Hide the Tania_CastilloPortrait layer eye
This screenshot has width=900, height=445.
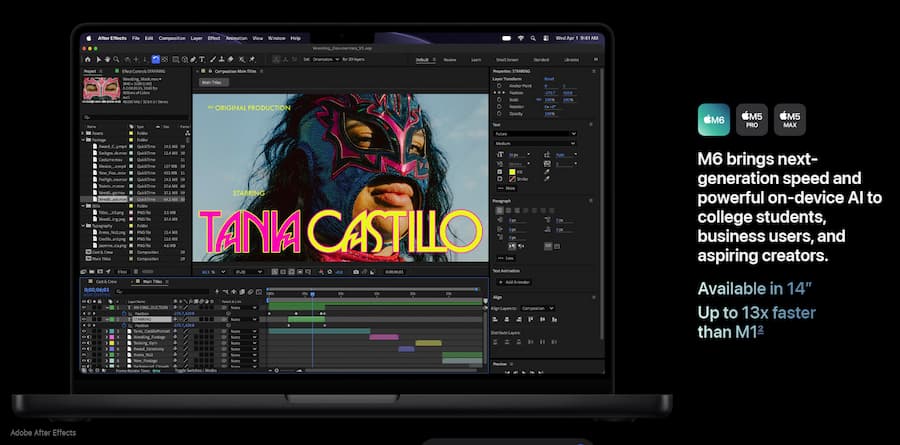(x=84, y=331)
